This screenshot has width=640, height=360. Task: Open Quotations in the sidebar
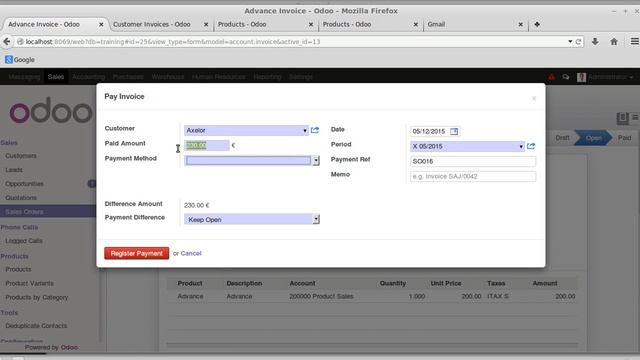click(x=21, y=198)
